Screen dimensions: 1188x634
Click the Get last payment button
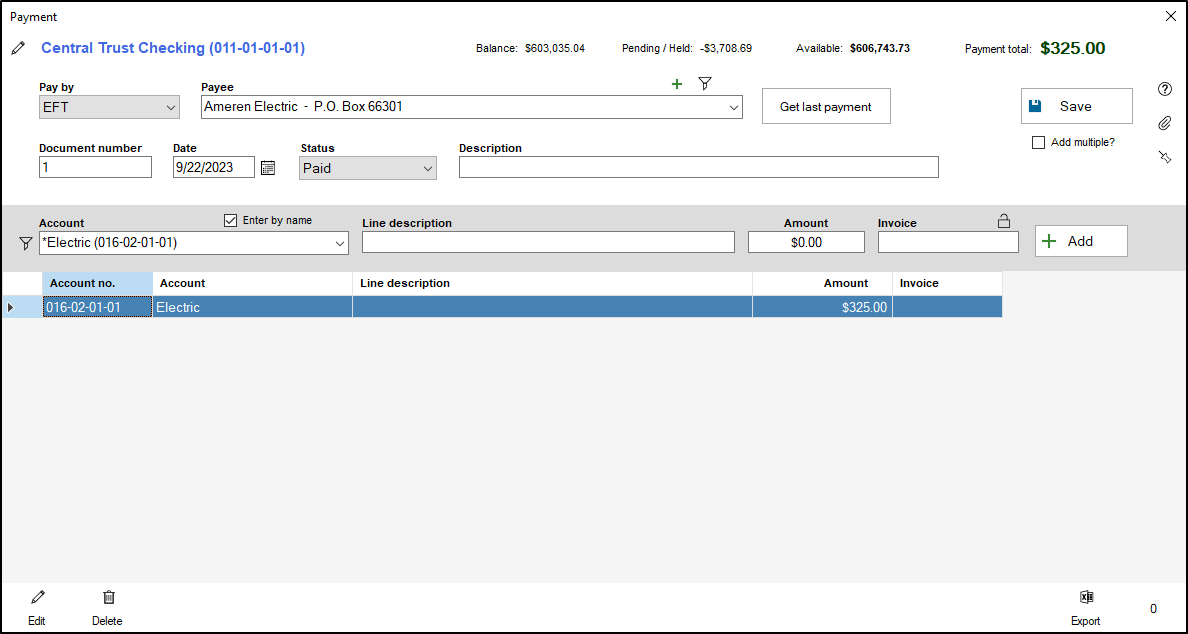tap(826, 107)
